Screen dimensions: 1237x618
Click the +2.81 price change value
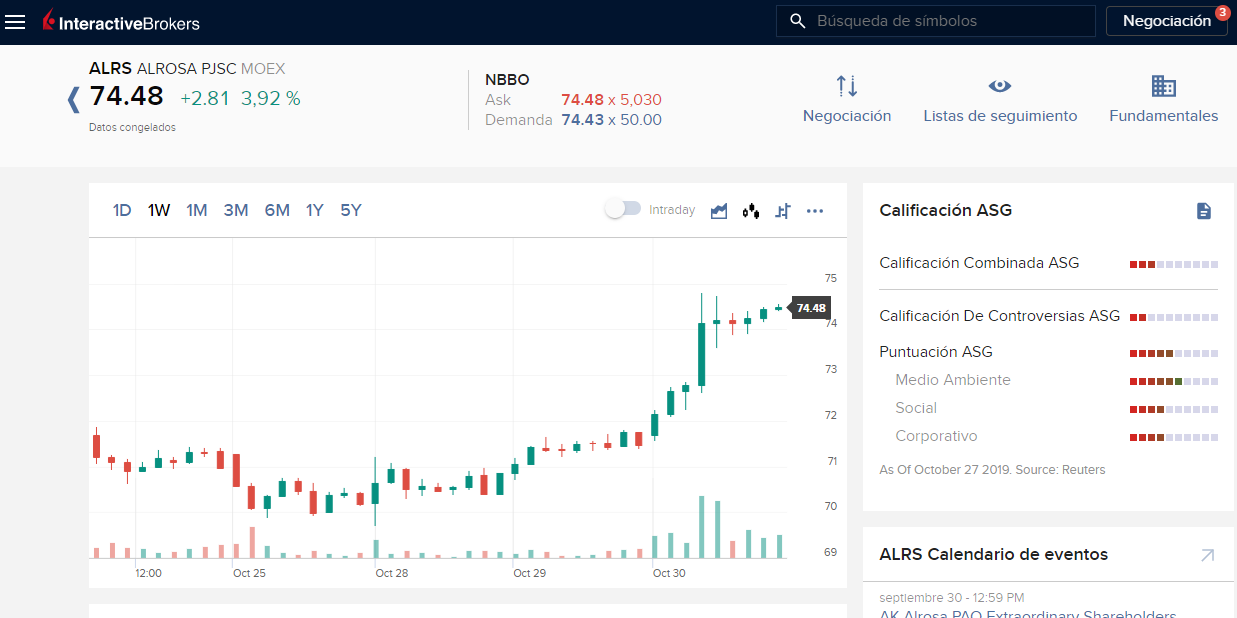pyautogui.click(x=204, y=98)
